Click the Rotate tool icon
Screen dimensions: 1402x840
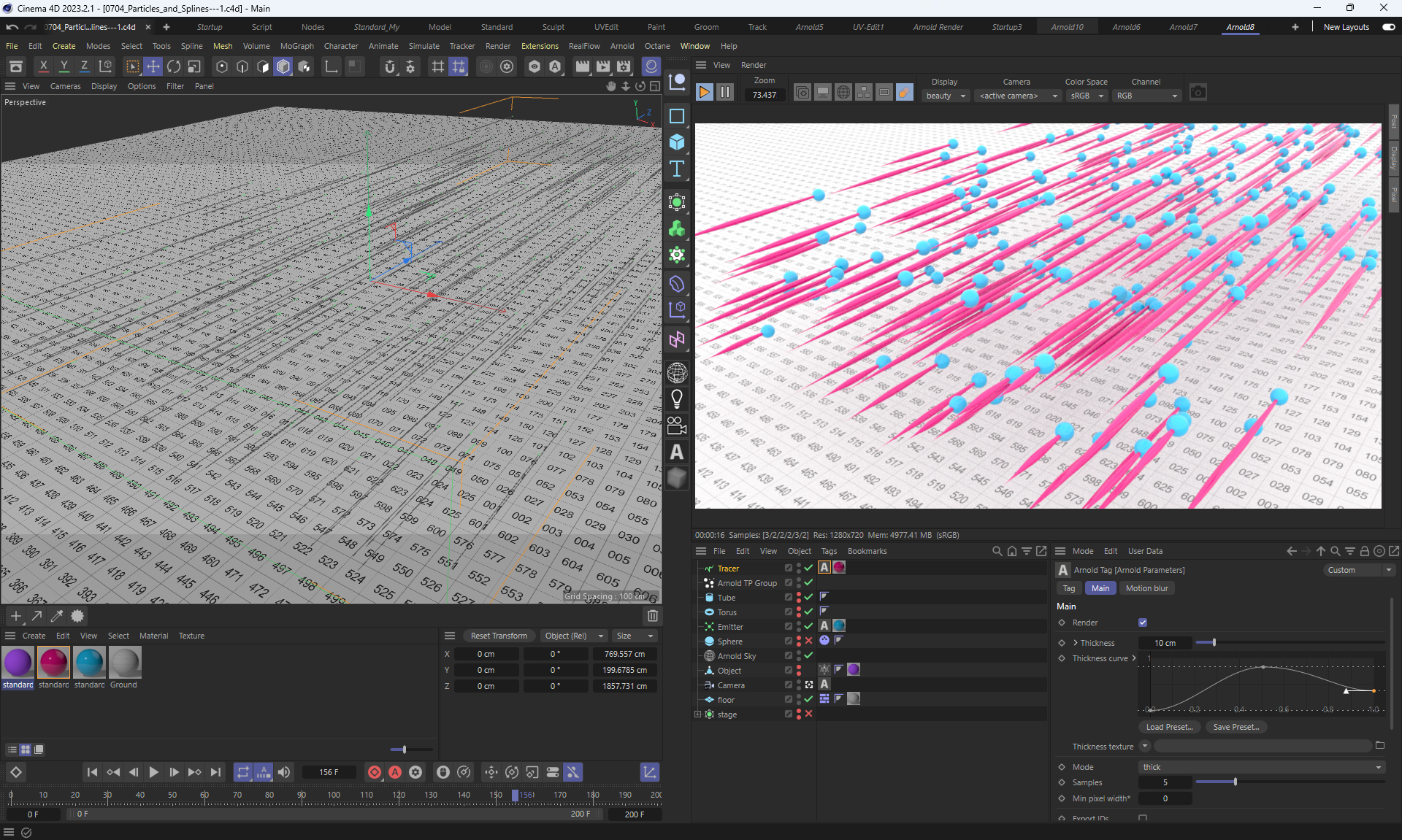click(x=174, y=66)
